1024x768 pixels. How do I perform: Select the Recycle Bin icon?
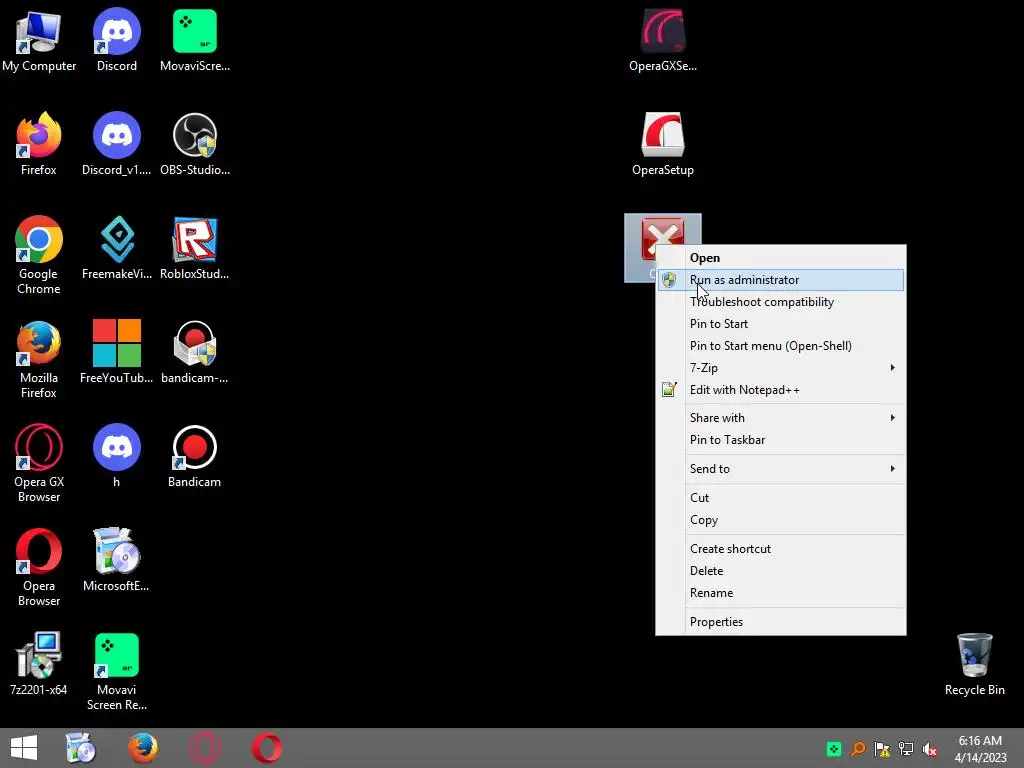[x=974, y=664]
